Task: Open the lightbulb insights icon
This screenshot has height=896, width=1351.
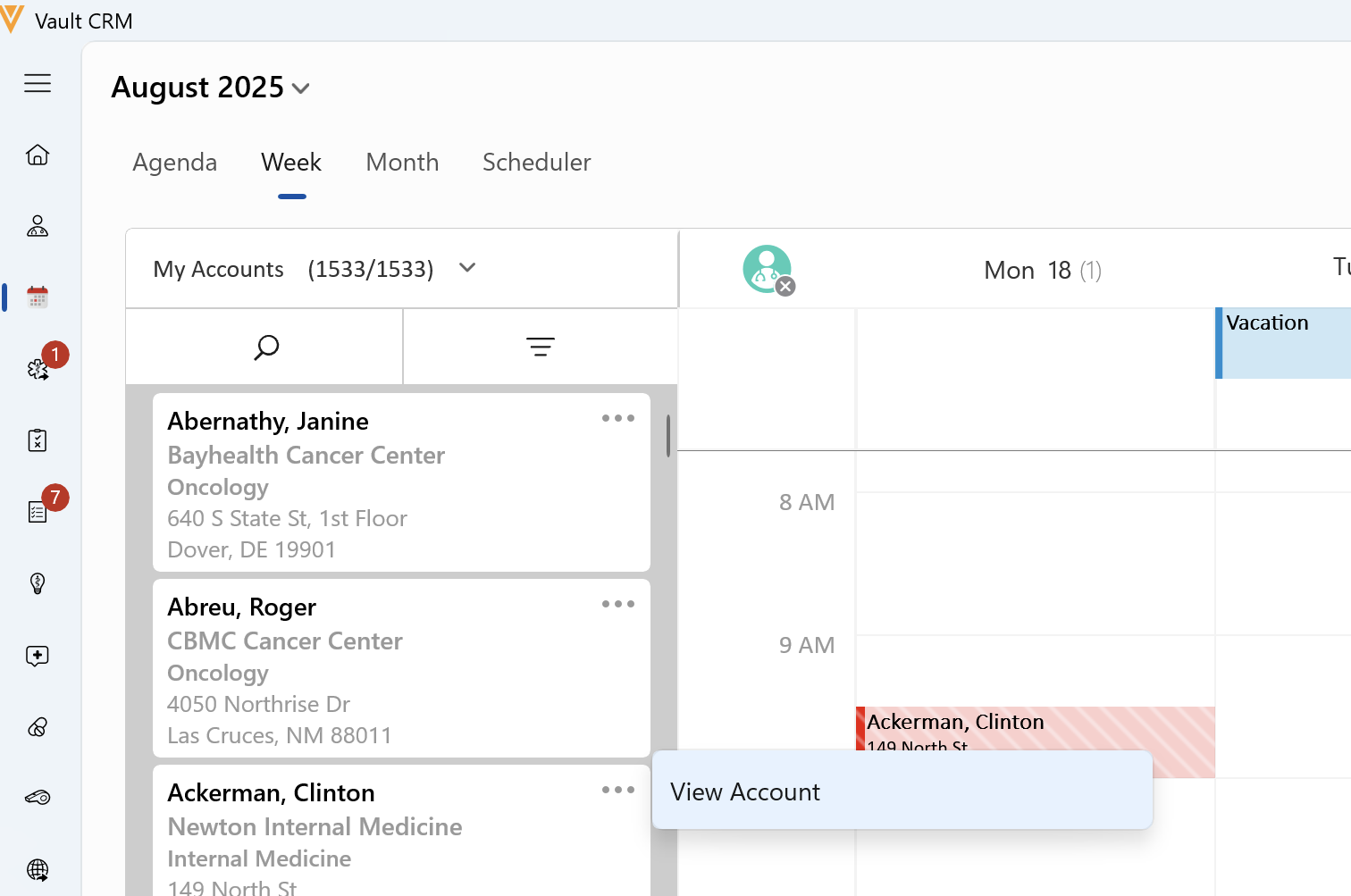Action: click(38, 583)
